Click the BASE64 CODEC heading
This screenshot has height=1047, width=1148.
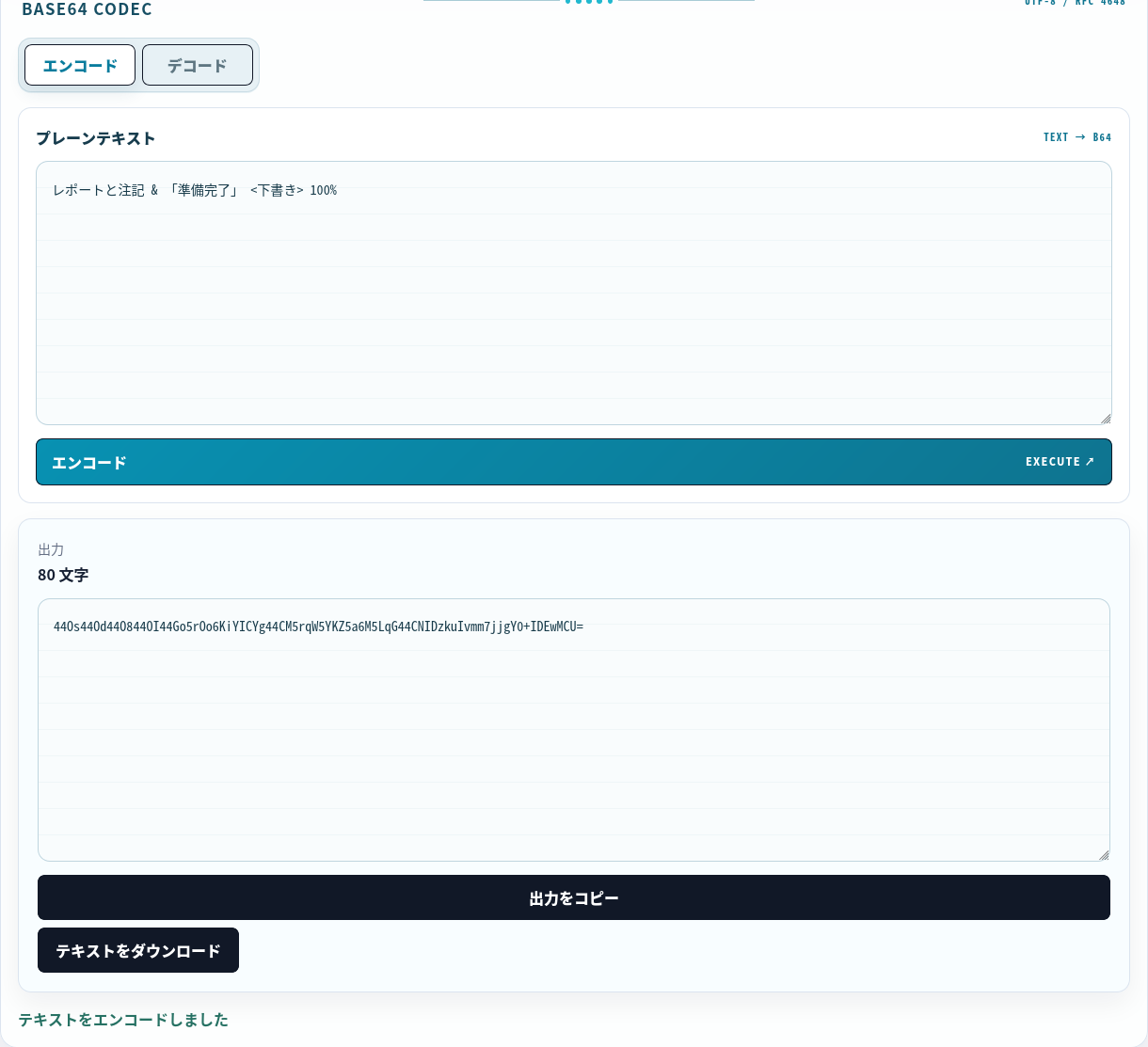click(x=87, y=9)
